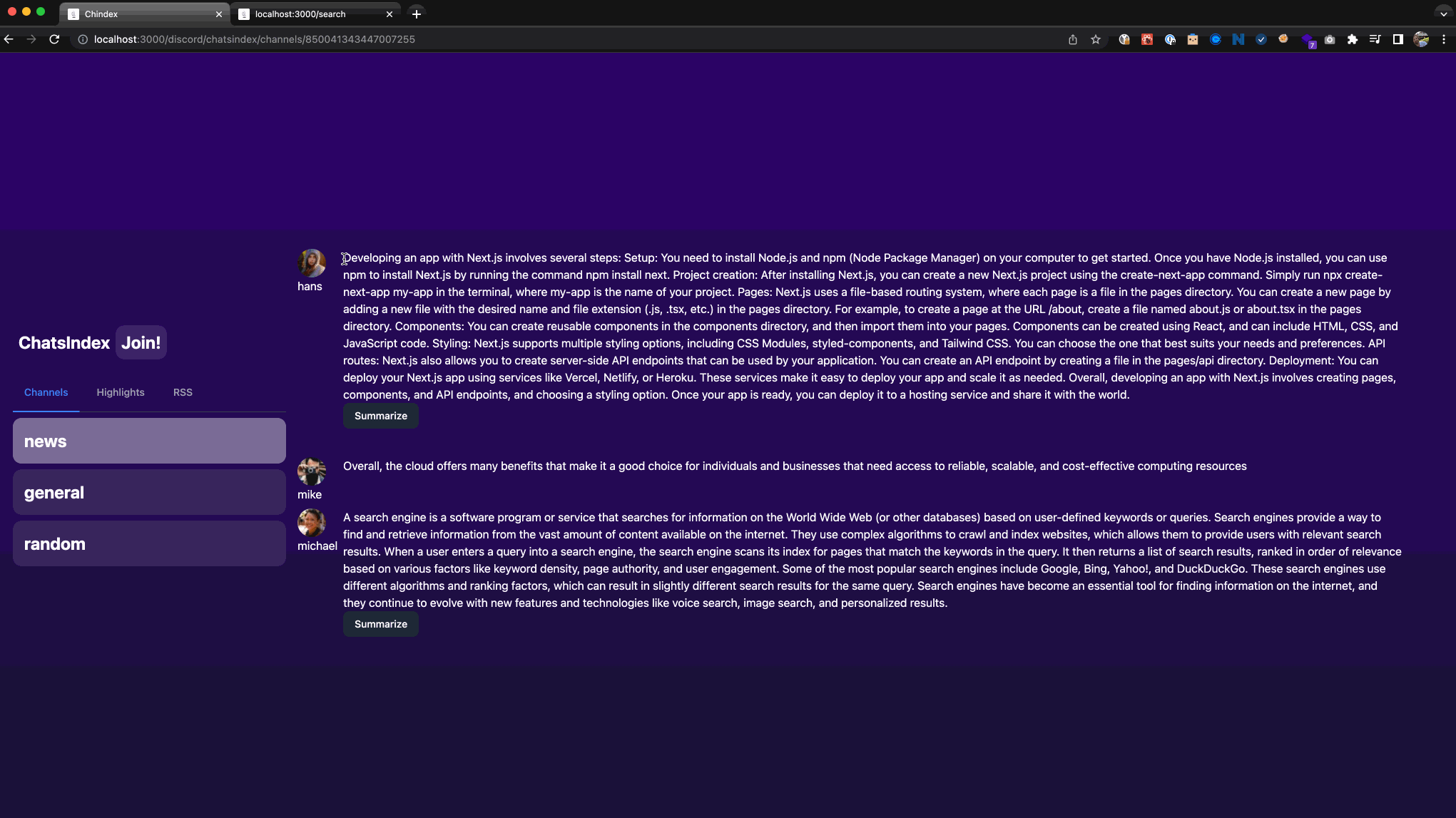1456x818 pixels.
Task: Summarize michael's search engine message
Action: tap(380, 624)
